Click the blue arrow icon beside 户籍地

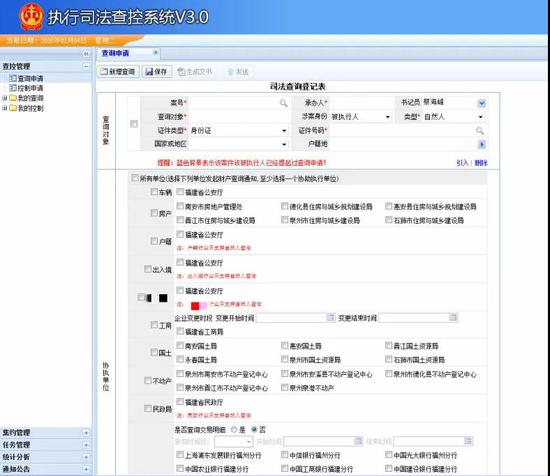[x=482, y=144]
